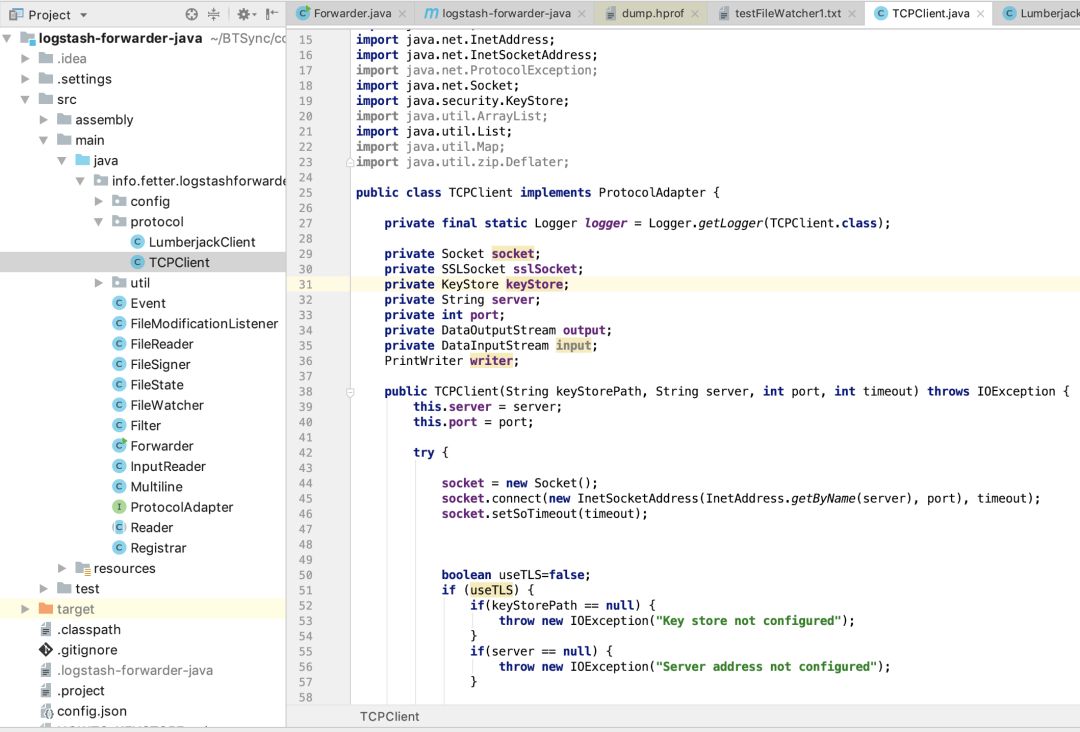
Task: Select LumberjackClient class in project tree
Action: 201,242
